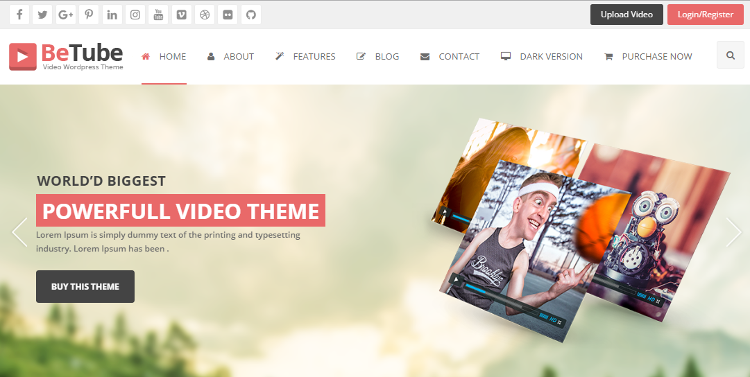Open the Features menu item
This screenshot has width=750, height=377.
point(306,56)
